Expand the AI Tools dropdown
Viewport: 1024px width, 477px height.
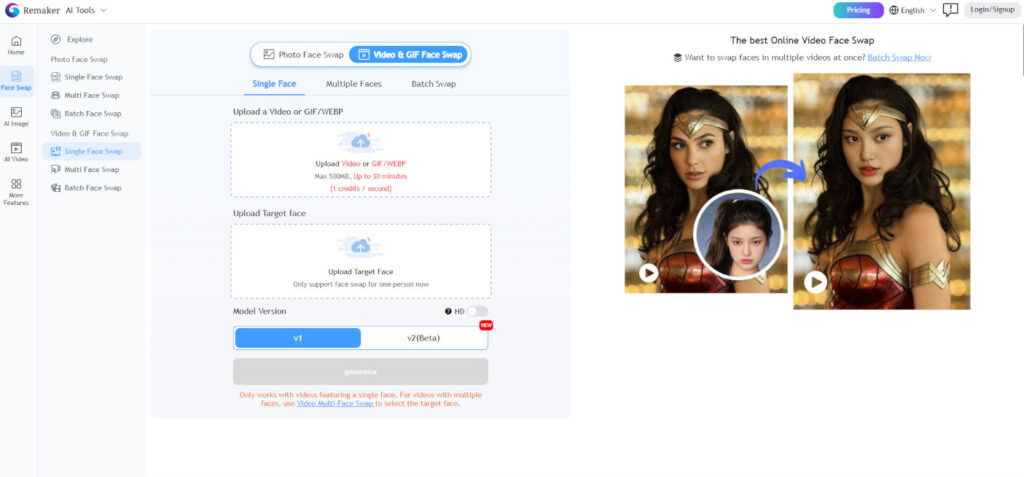86,10
